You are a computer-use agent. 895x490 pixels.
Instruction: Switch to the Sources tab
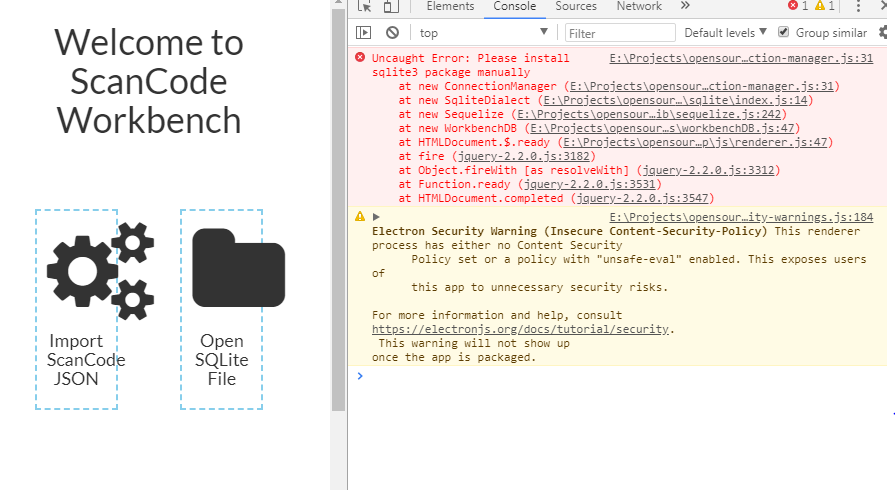point(576,6)
